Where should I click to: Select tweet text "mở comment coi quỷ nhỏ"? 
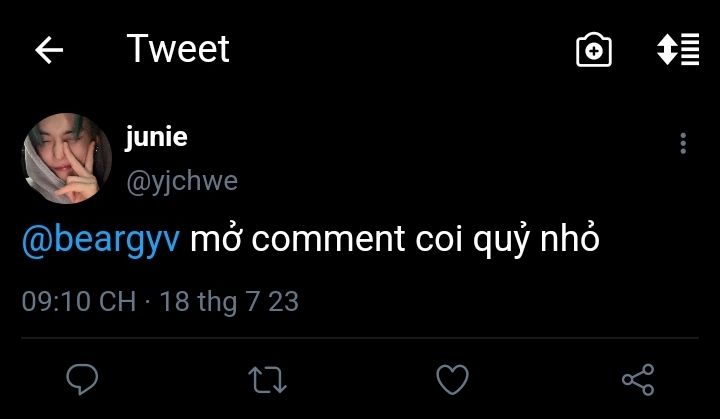tap(395, 240)
